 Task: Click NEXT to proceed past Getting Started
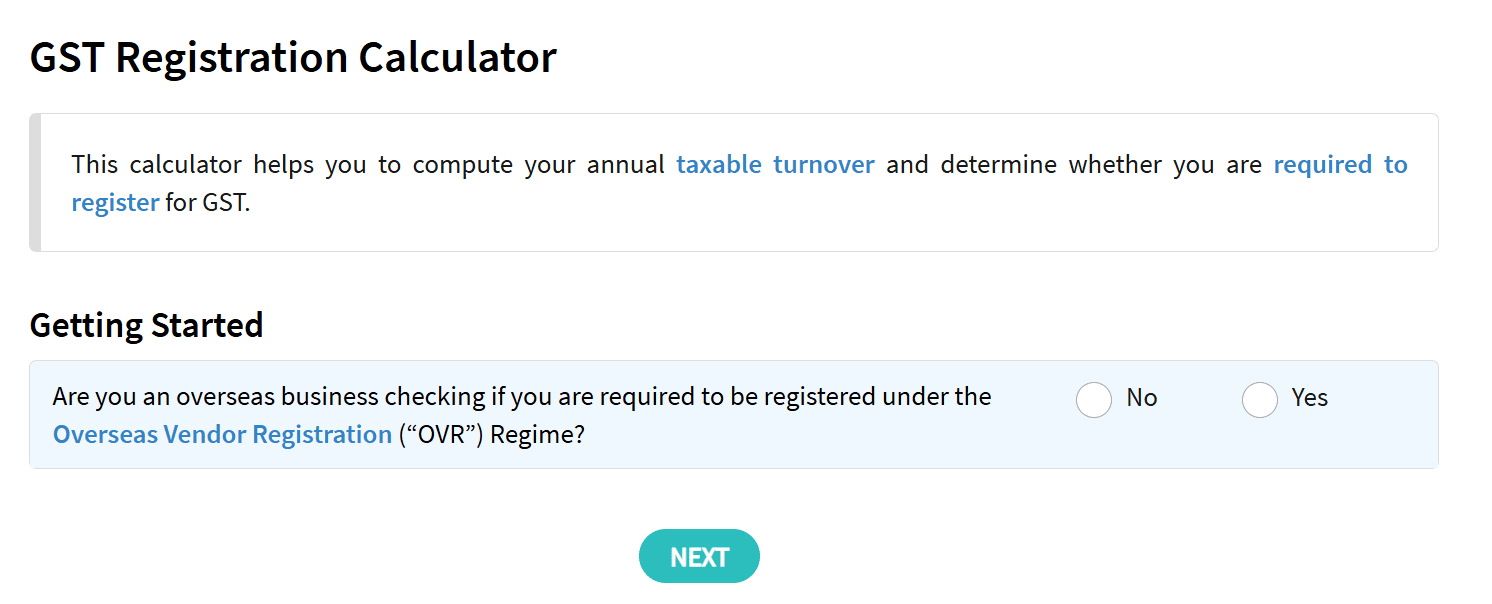coord(699,556)
